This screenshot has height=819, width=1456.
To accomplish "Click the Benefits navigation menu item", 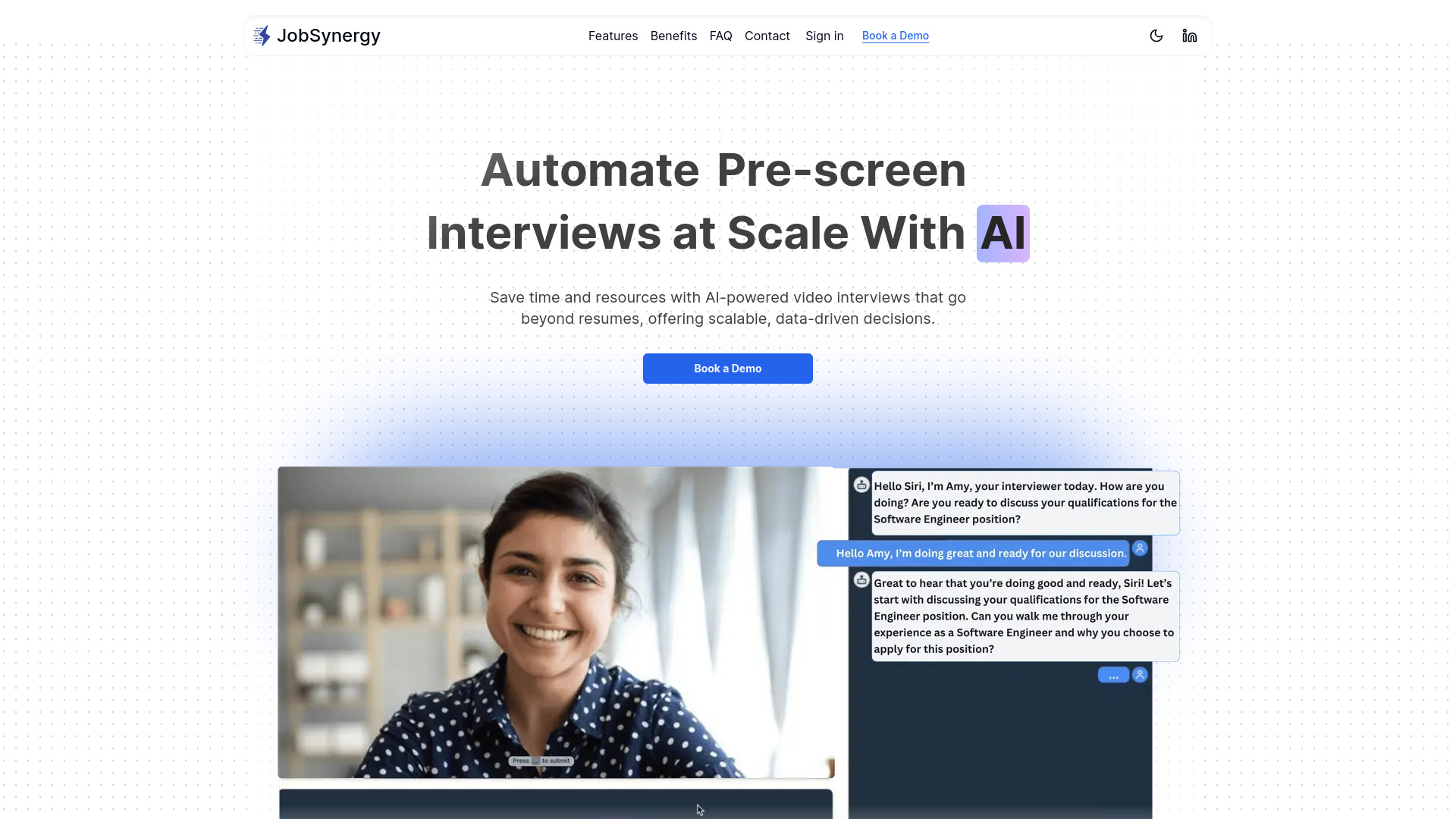I will pyautogui.click(x=674, y=35).
